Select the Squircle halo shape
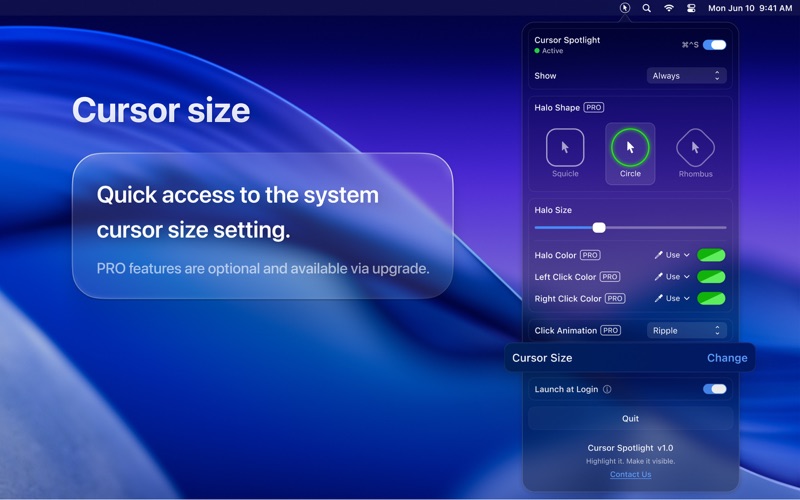 565,153
